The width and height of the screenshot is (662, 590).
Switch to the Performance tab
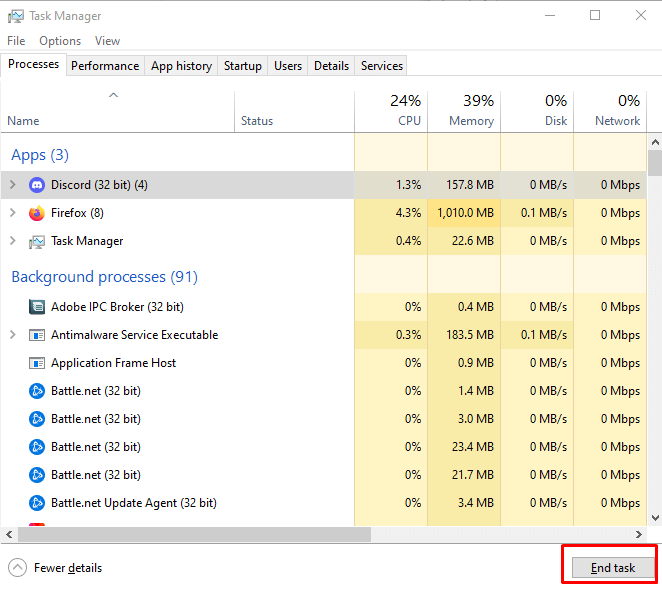[x=105, y=66]
